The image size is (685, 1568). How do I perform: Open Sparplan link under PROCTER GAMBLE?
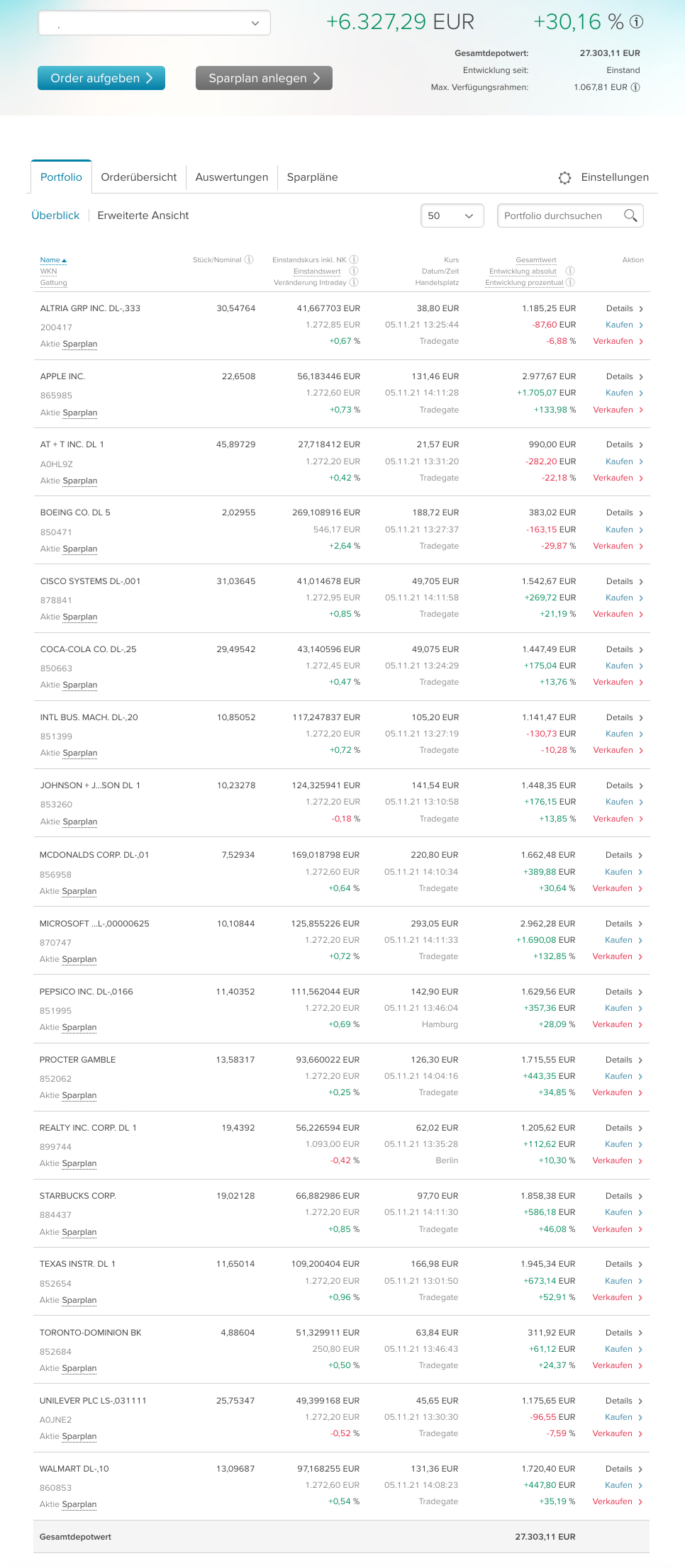coord(79,1095)
